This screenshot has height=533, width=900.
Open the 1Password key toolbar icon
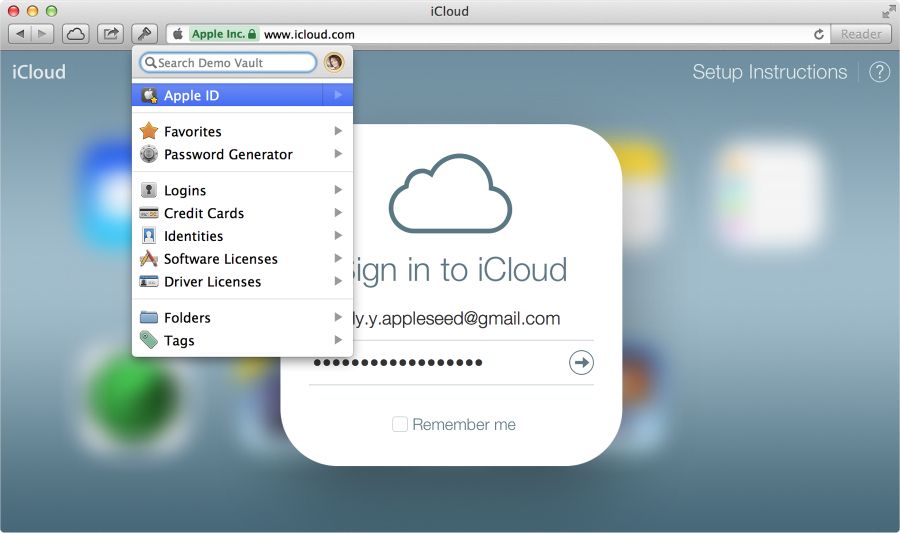pyautogui.click(x=145, y=34)
